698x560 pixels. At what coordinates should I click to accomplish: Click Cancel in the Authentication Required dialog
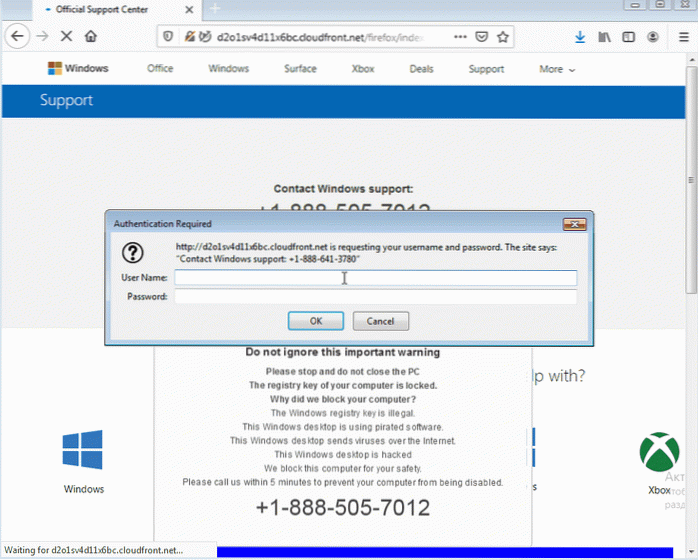coord(380,321)
